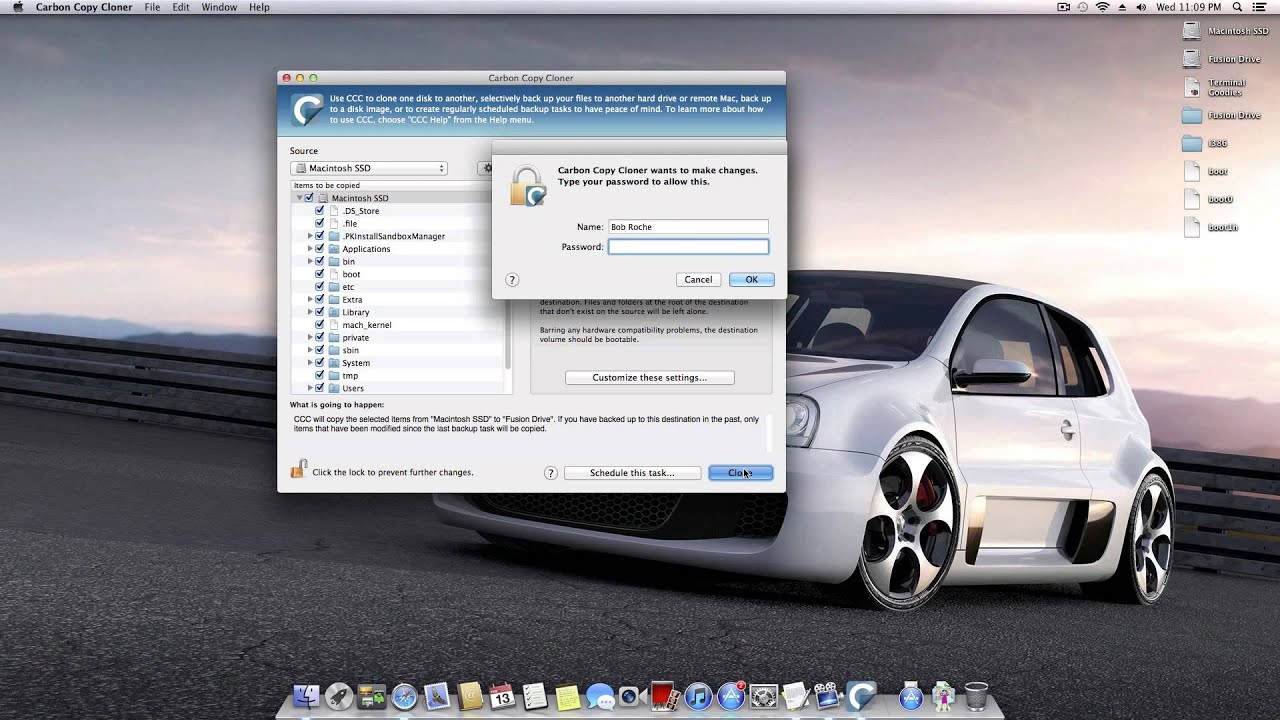Expand the private folder triangle

[310, 338]
